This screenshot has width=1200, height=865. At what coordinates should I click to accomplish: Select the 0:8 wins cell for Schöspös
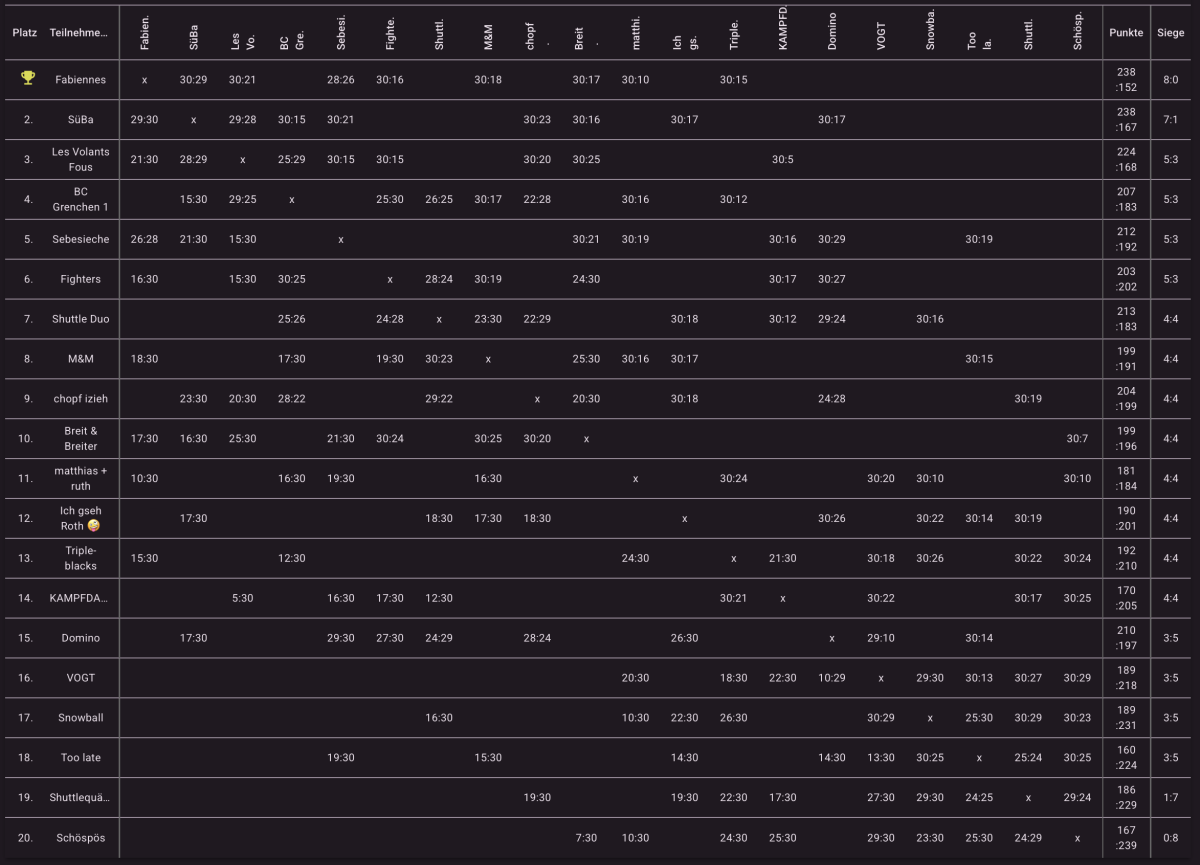pos(1170,838)
